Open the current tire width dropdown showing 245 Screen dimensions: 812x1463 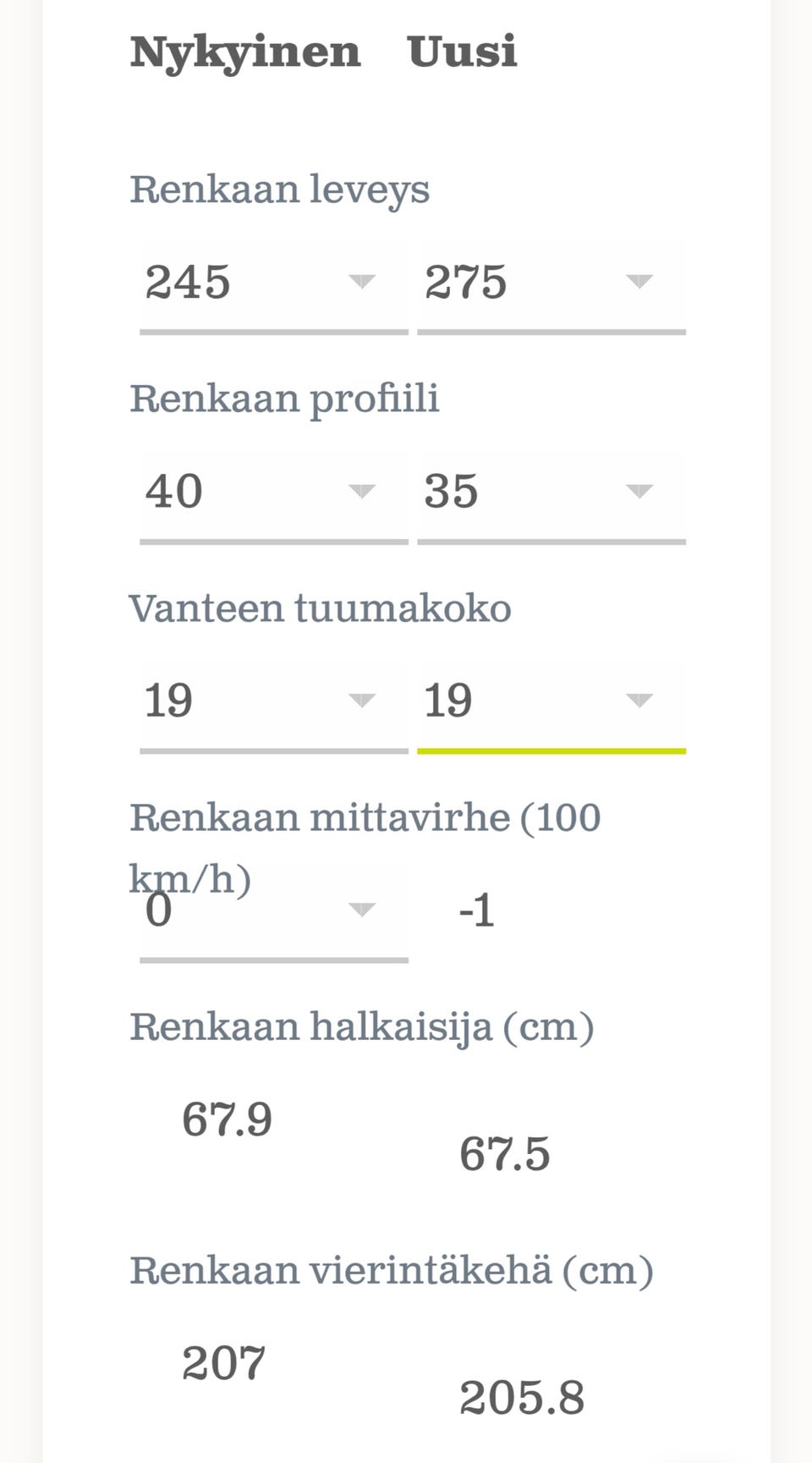272,282
